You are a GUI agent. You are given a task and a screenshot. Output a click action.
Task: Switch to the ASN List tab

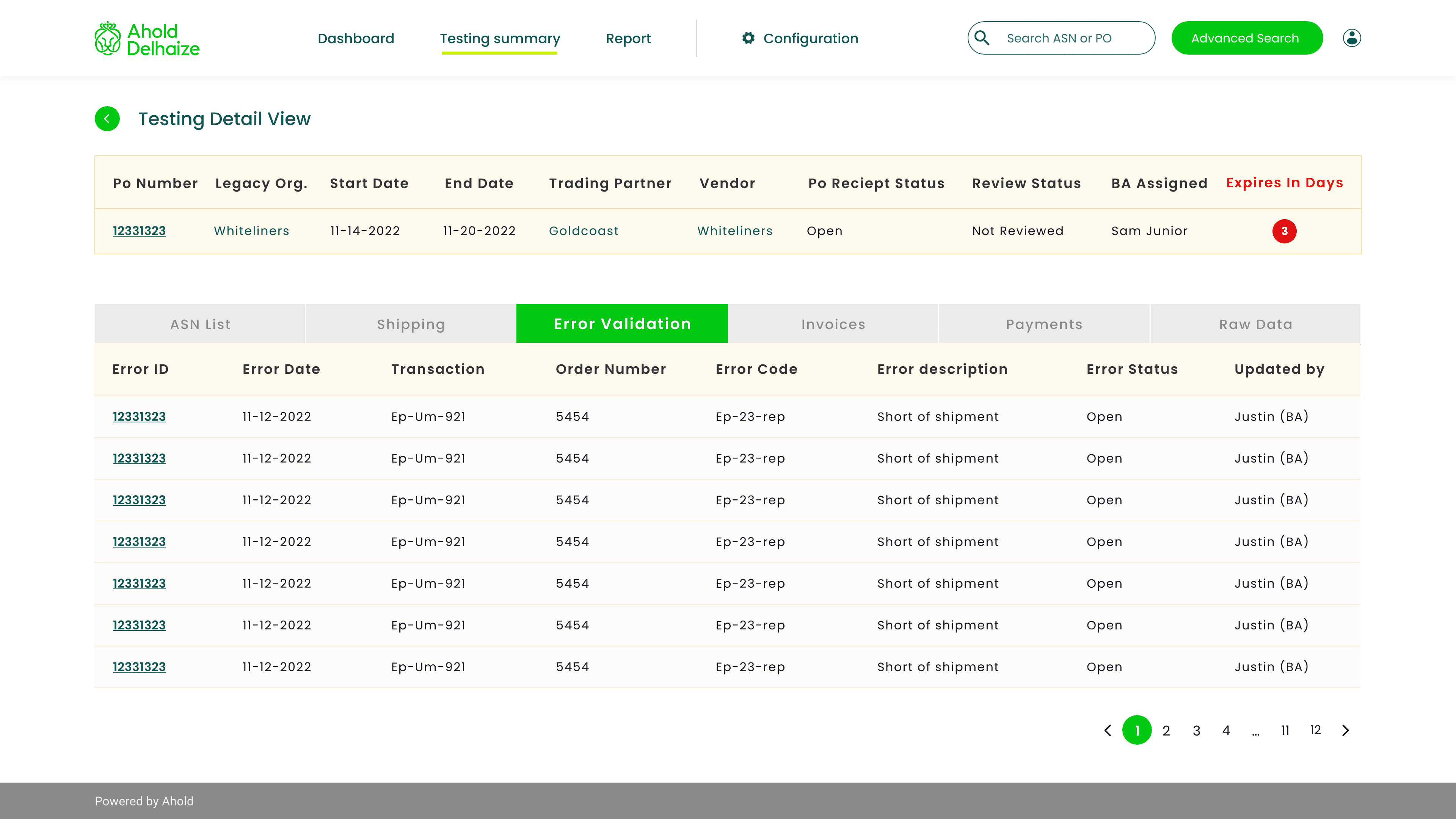click(200, 324)
